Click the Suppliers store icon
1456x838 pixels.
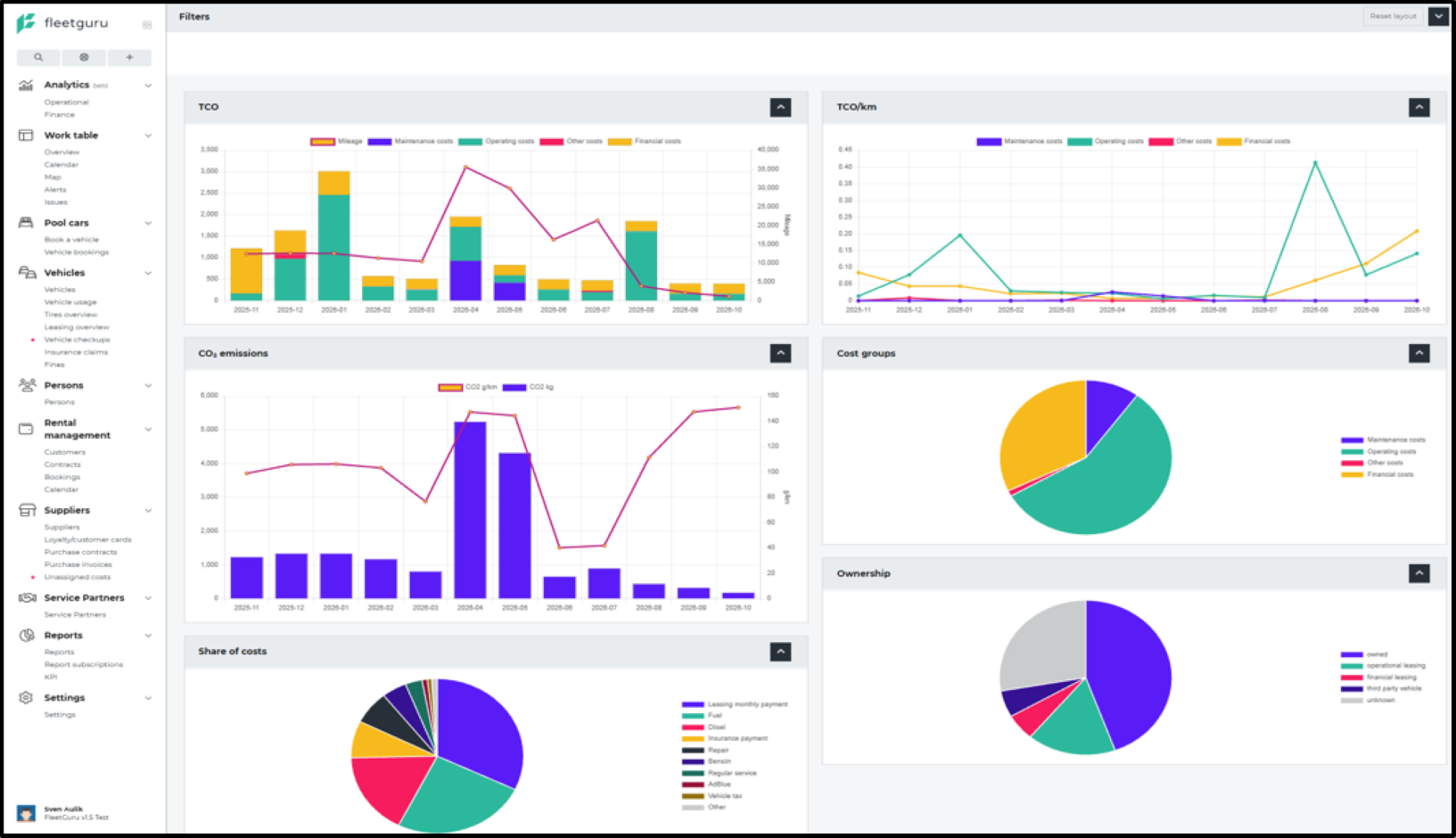pos(27,510)
